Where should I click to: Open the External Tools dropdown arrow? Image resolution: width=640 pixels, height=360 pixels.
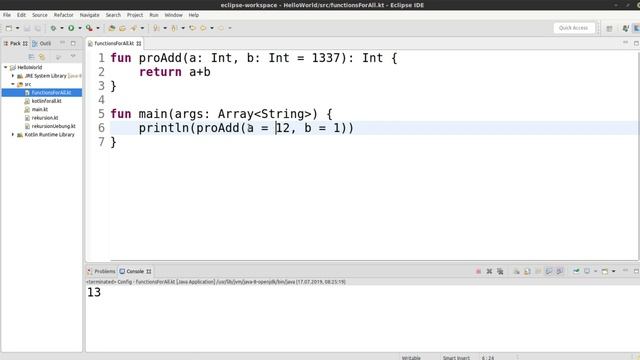coord(98,28)
